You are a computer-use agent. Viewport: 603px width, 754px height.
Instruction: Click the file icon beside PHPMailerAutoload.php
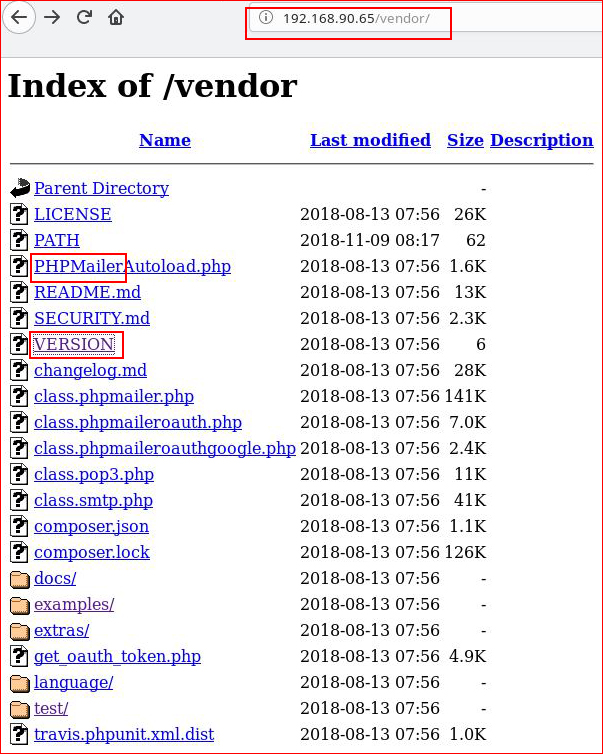pyautogui.click(x=19, y=266)
